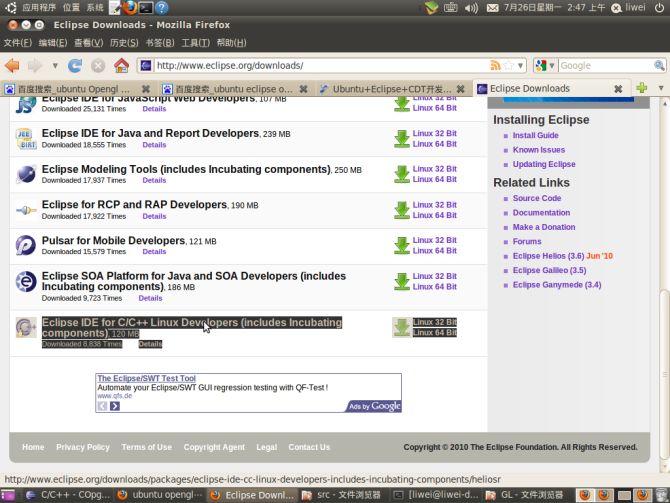Click the stop loading icon

click(x=98, y=66)
